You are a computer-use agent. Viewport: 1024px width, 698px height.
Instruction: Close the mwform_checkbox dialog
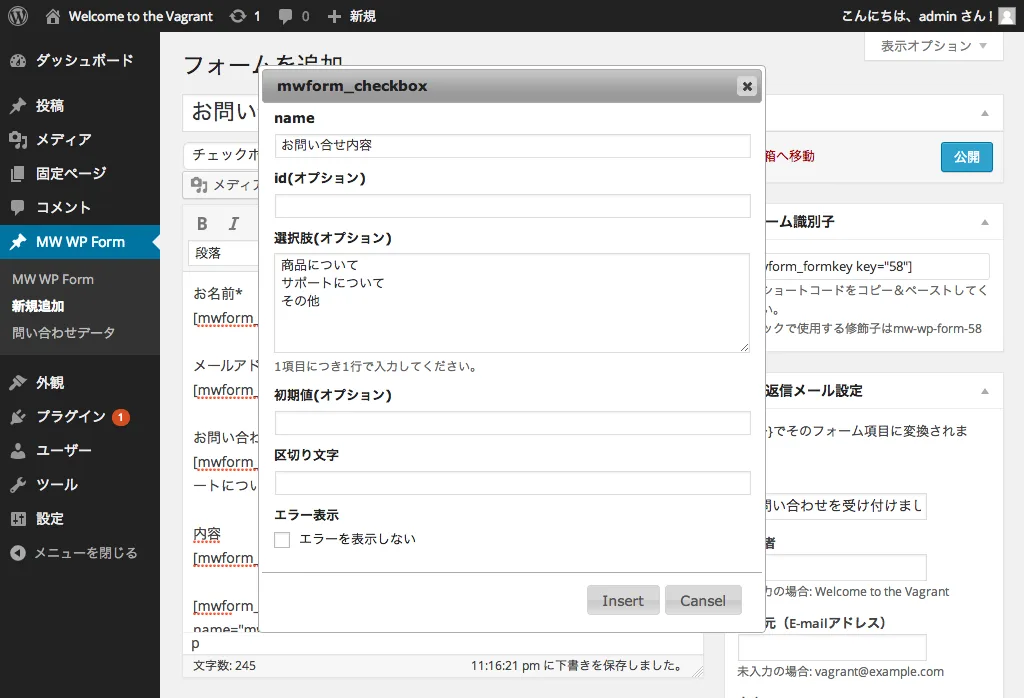[x=747, y=86]
